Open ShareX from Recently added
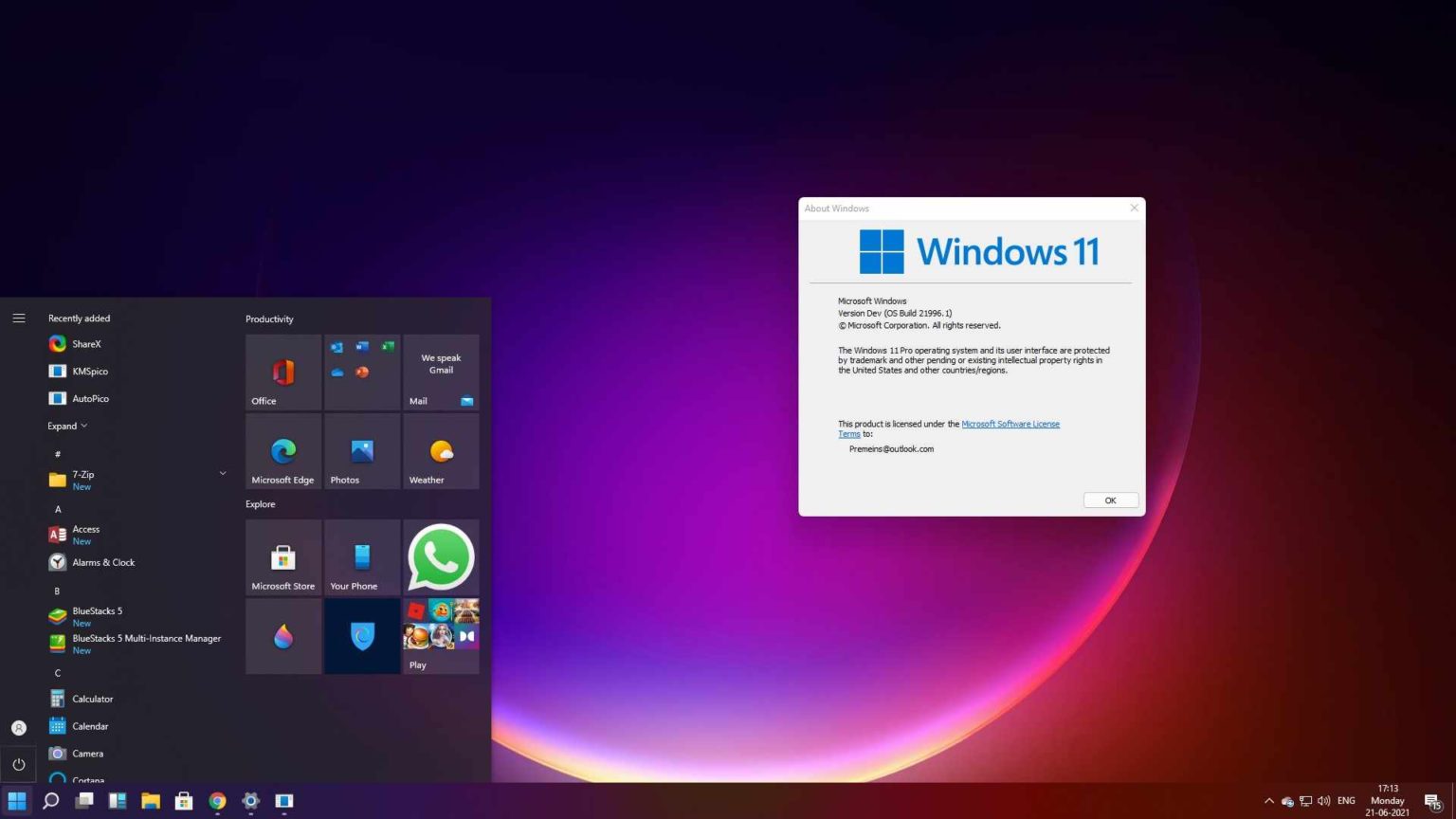Screen dimensions: 1456x819 click(x=86, y=343)
